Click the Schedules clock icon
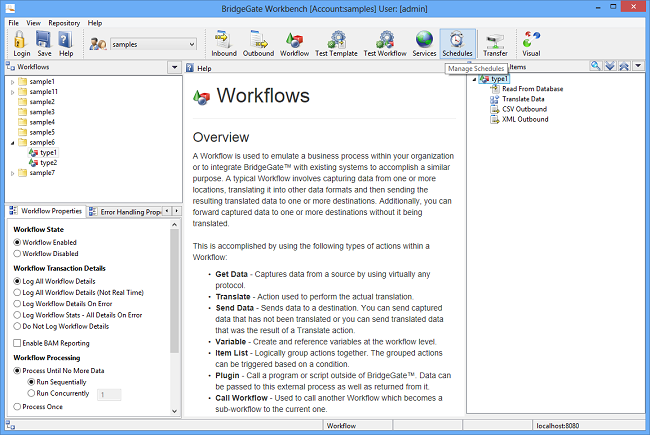The image size is (650, 435). pos(457,44)
